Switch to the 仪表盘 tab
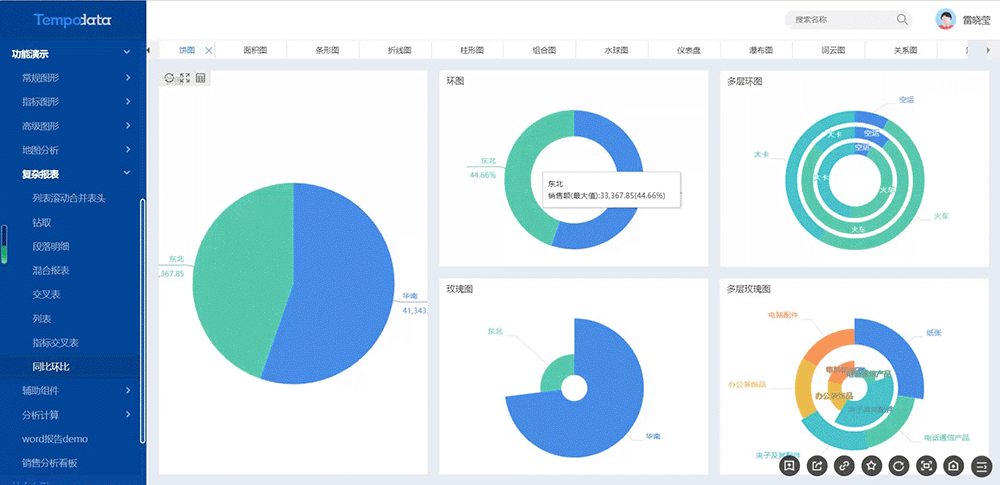Image resolution: width=1000 pixels, height=485 pixels. click(x=688, y=50)
